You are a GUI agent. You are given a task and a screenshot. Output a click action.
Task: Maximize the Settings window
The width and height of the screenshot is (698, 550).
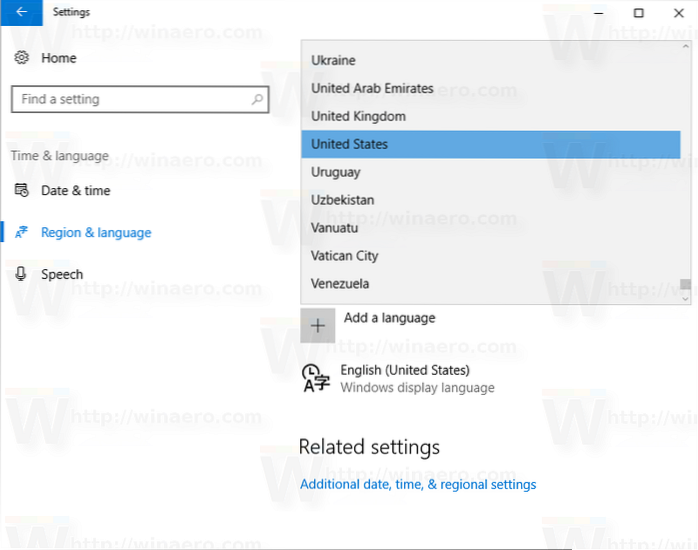click(x=638, y=12)
